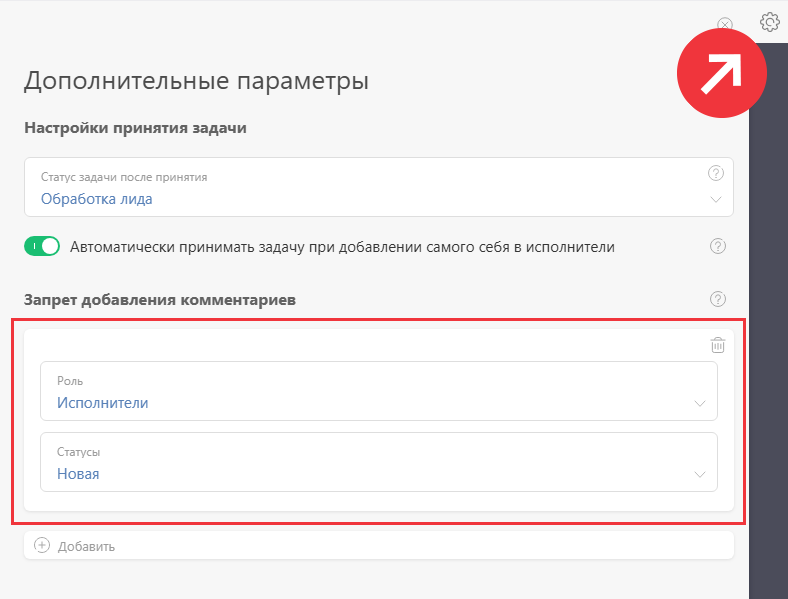Delete the comment restriction rule with trash icon

click(718, 345)
